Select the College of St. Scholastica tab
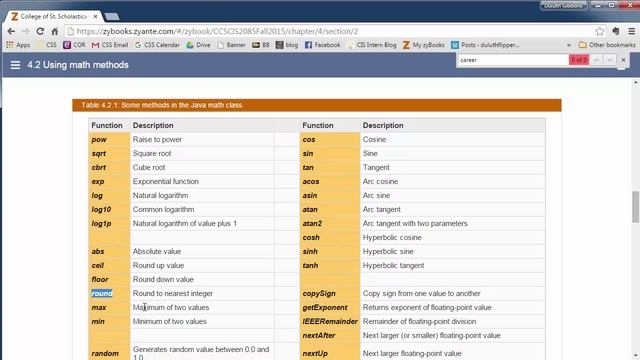640x360 pixels. coord(53,16)
